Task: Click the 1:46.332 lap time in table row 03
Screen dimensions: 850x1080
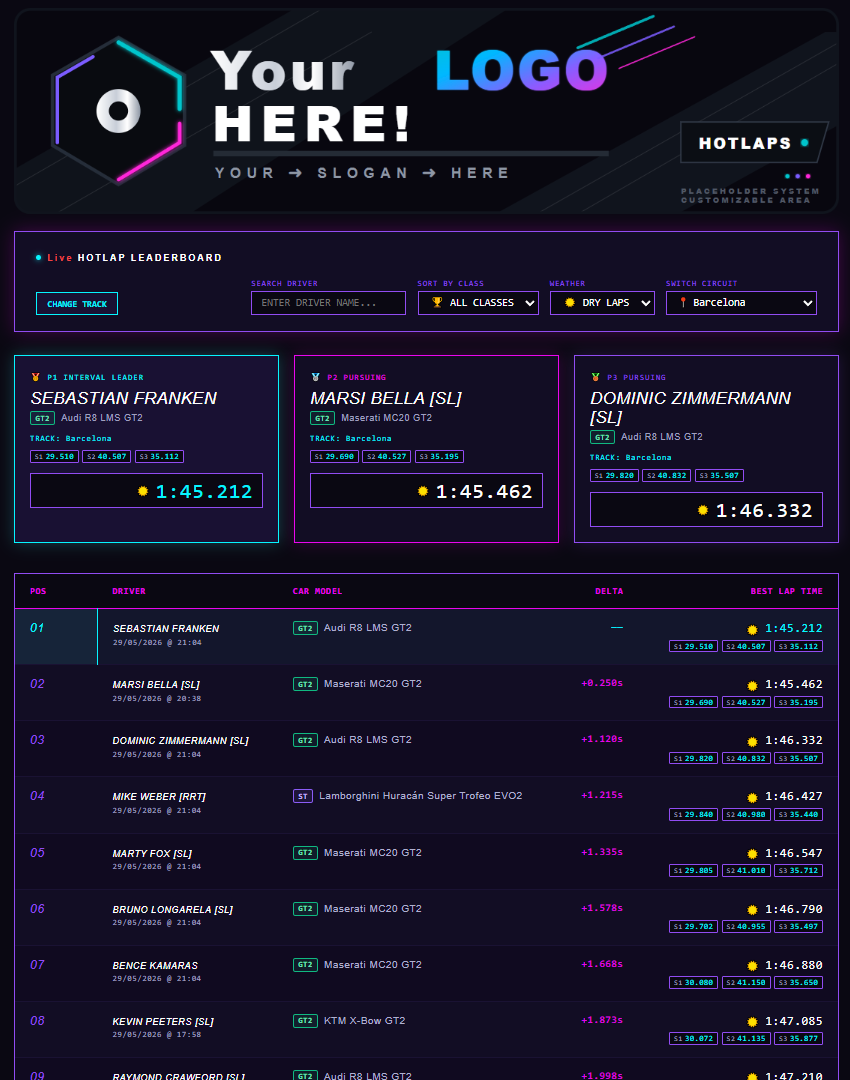Action: click(x=794, y=740)
